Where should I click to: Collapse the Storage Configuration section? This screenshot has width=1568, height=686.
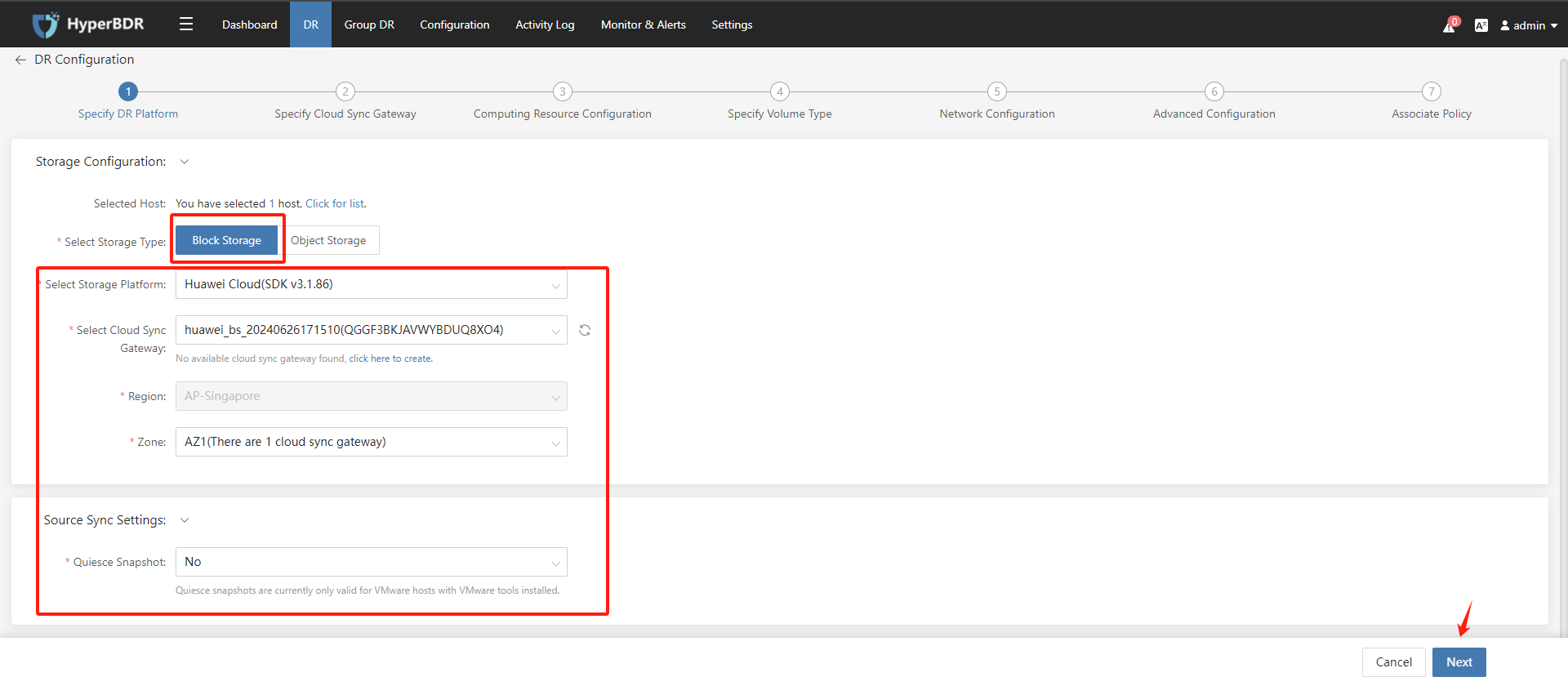pos(185,162)
